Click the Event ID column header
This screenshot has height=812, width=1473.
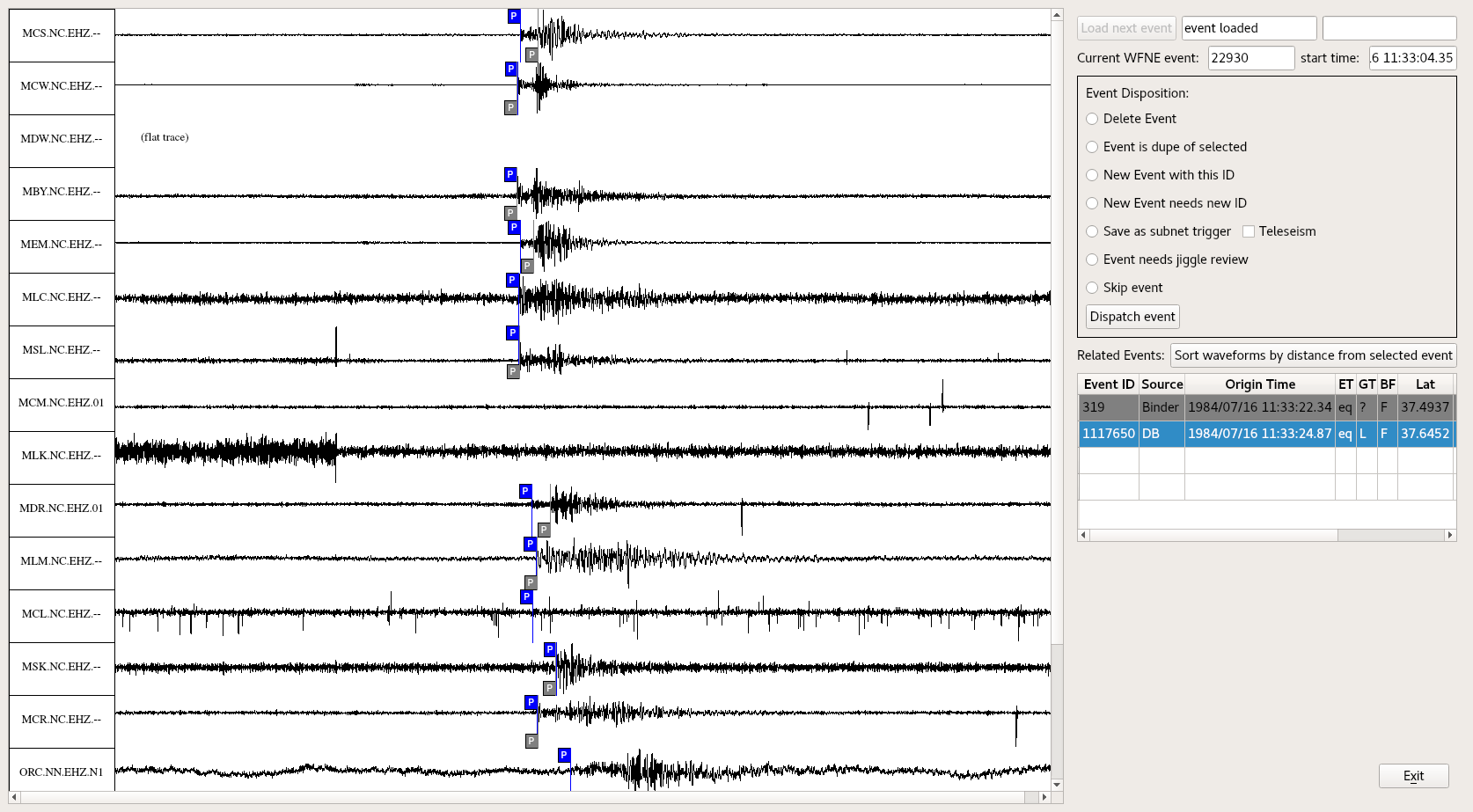click(x=1109, y=384)
